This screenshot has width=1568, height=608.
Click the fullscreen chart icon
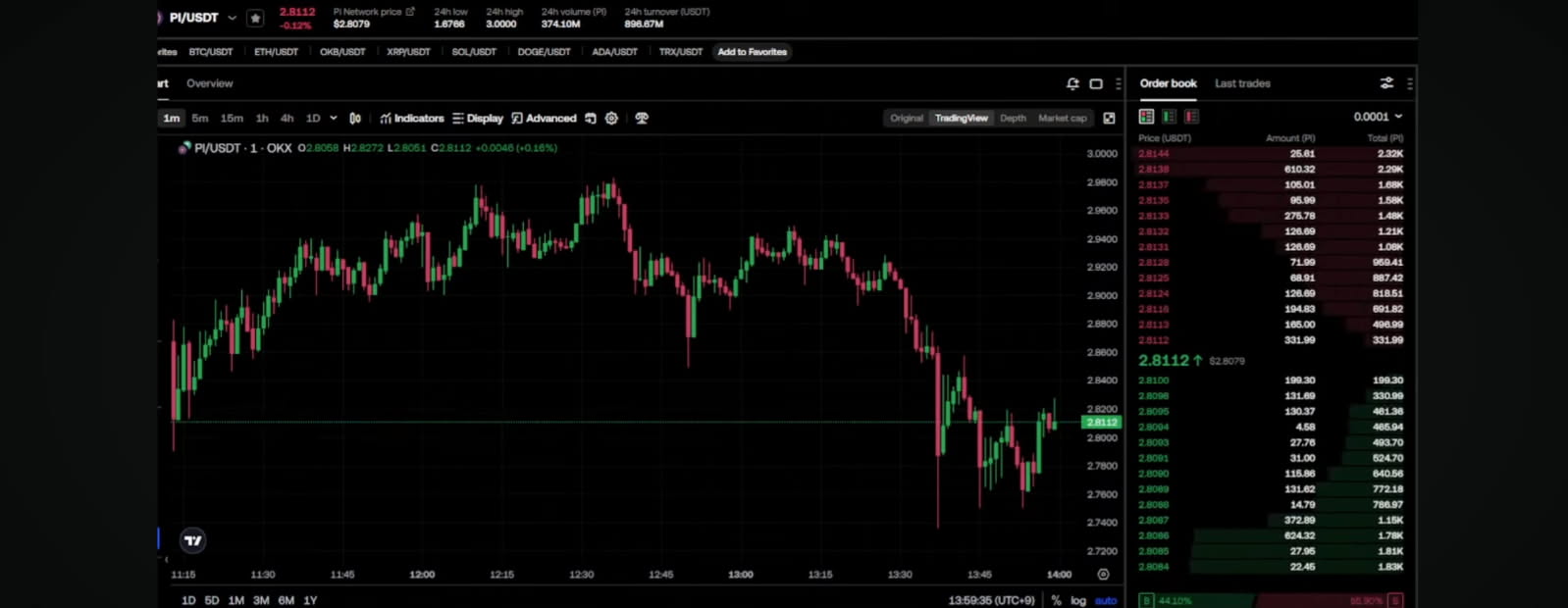tap(1109, 118)
